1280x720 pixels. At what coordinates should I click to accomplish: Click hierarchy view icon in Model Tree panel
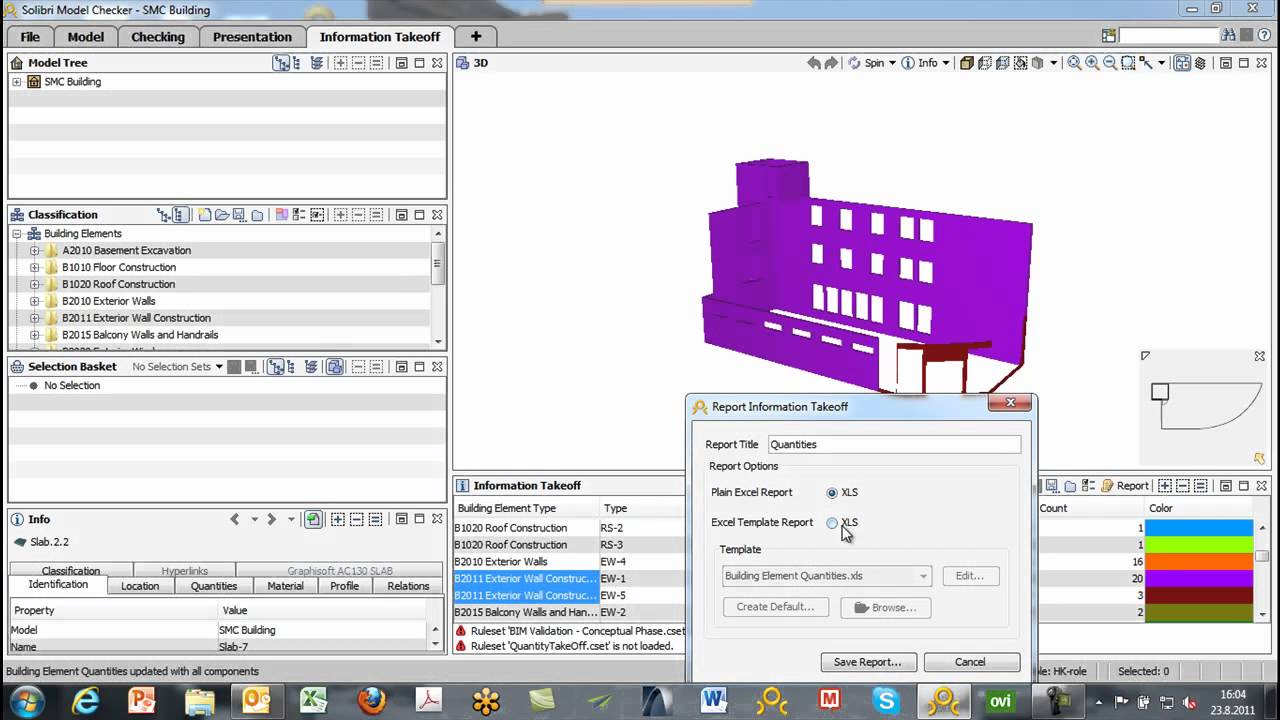click(x=282, y=63)
